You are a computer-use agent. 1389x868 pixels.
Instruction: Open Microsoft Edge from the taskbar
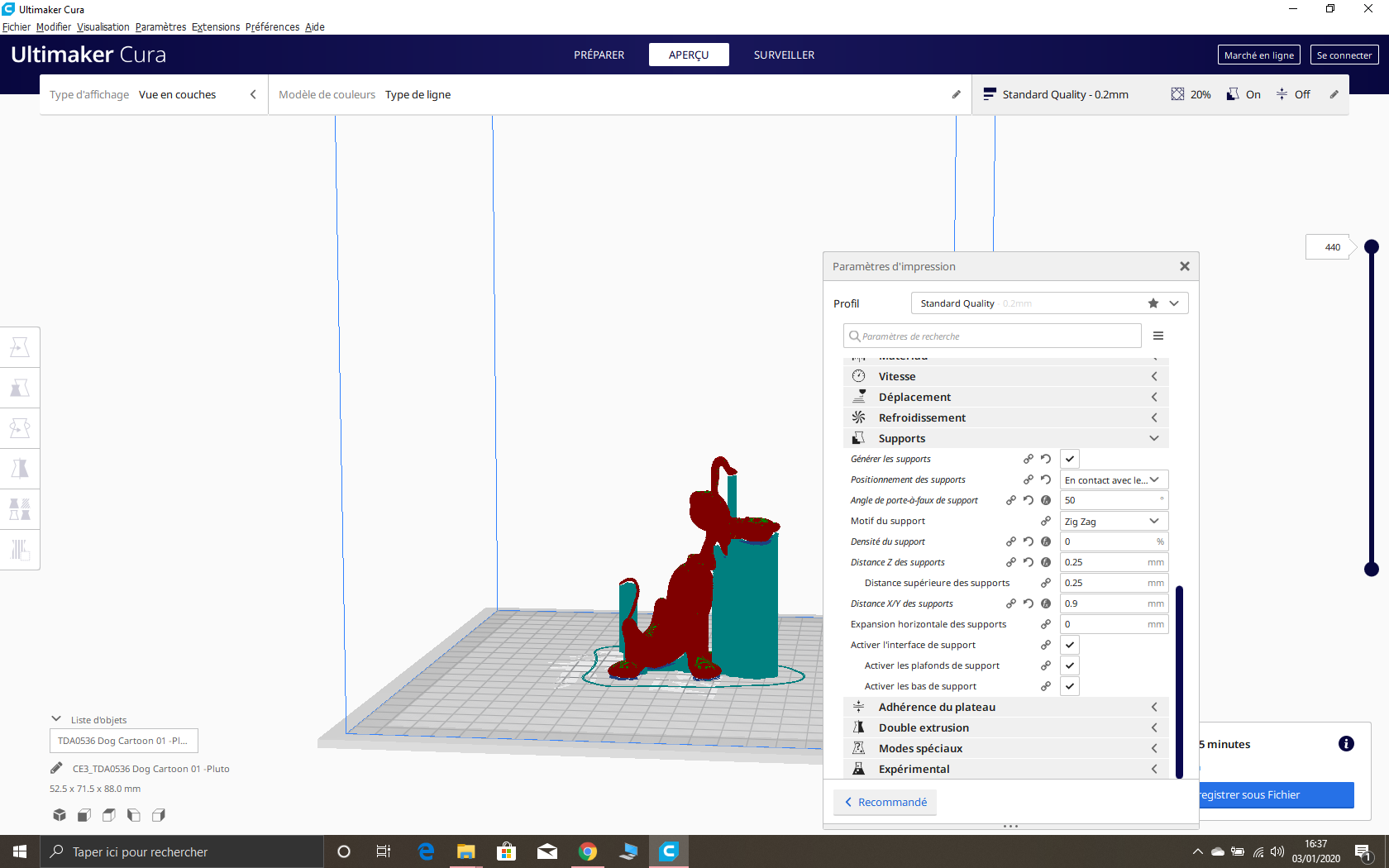(x=426, y=851)
